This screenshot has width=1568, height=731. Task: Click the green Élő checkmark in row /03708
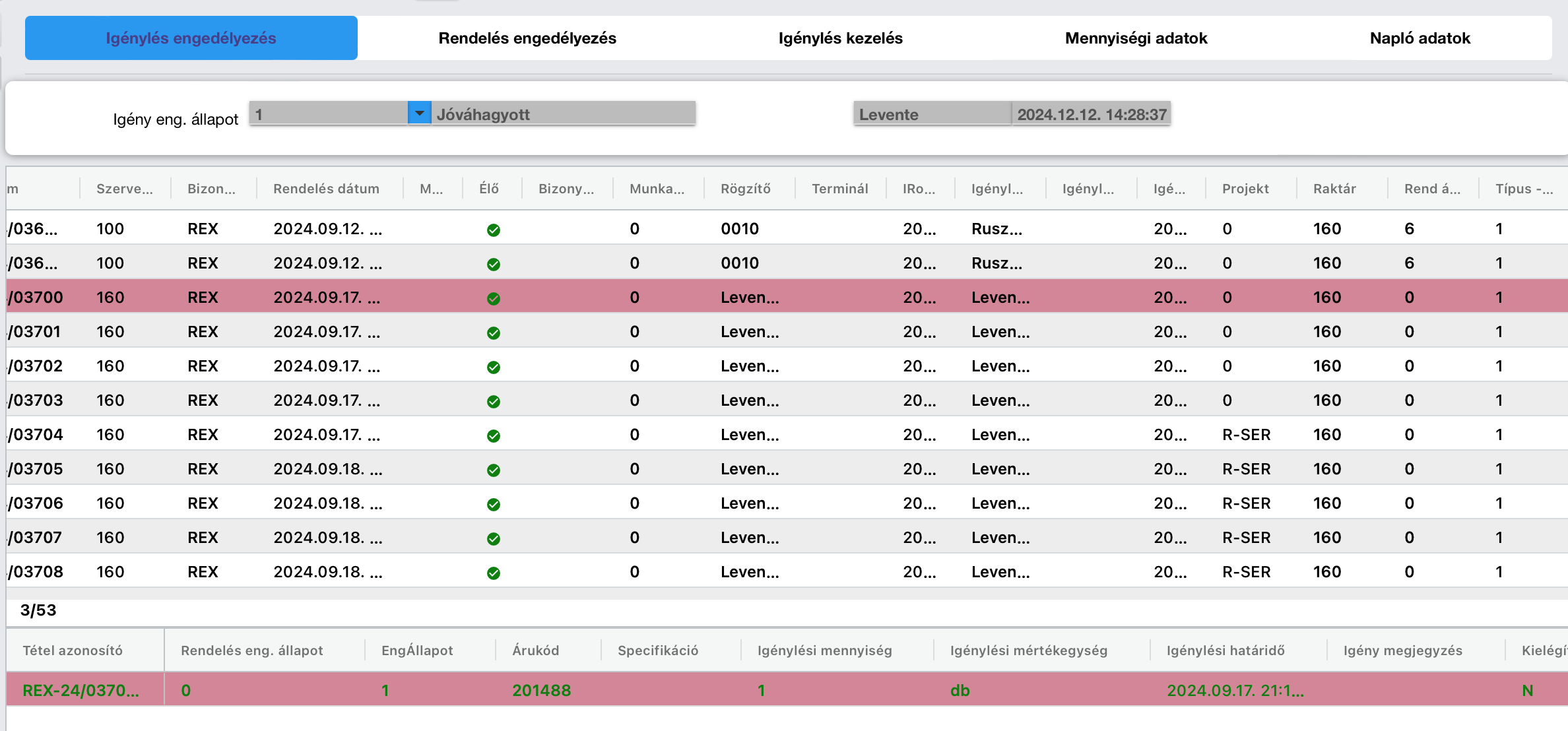point(493,573)
